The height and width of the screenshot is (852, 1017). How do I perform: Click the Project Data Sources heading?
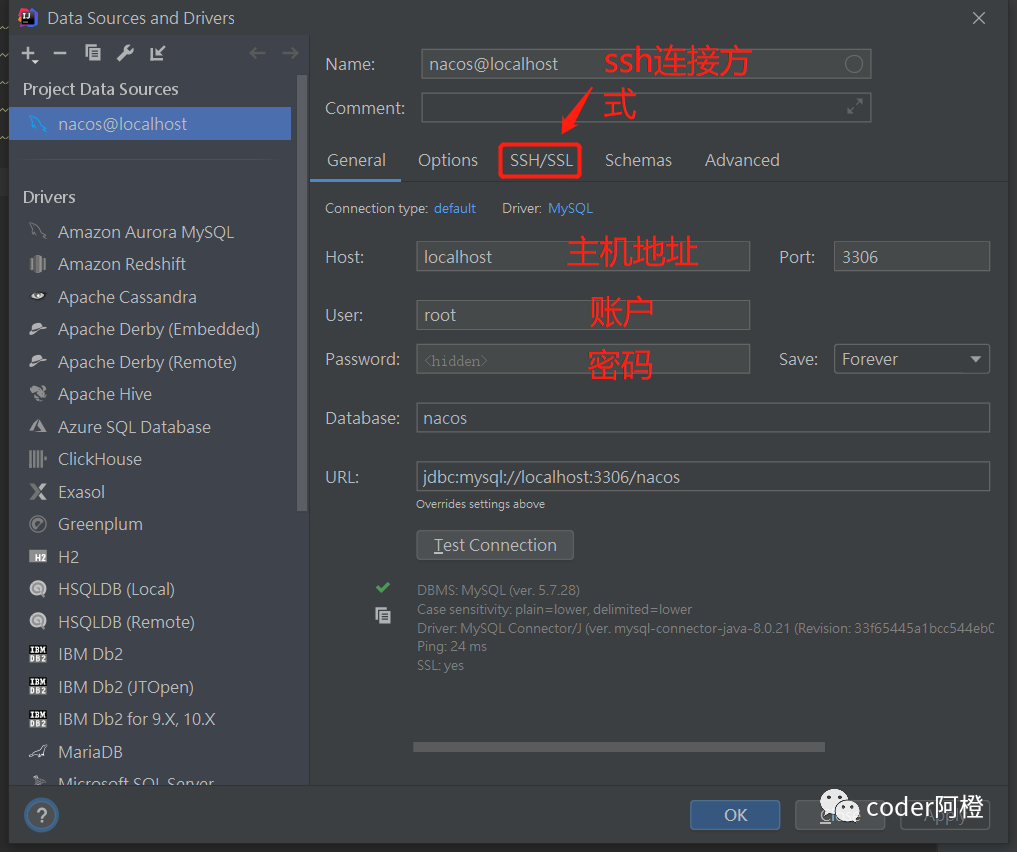coord(101,89)
